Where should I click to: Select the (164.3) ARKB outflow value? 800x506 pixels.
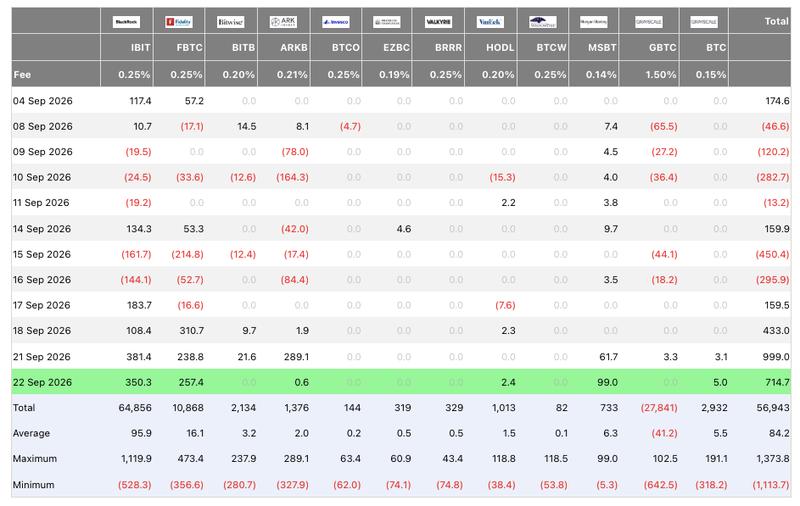click(292, 178)
